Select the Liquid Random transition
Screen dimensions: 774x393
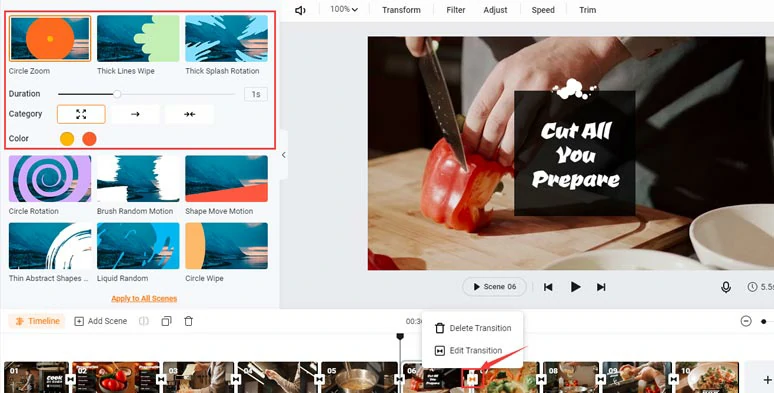pos(138,246)
